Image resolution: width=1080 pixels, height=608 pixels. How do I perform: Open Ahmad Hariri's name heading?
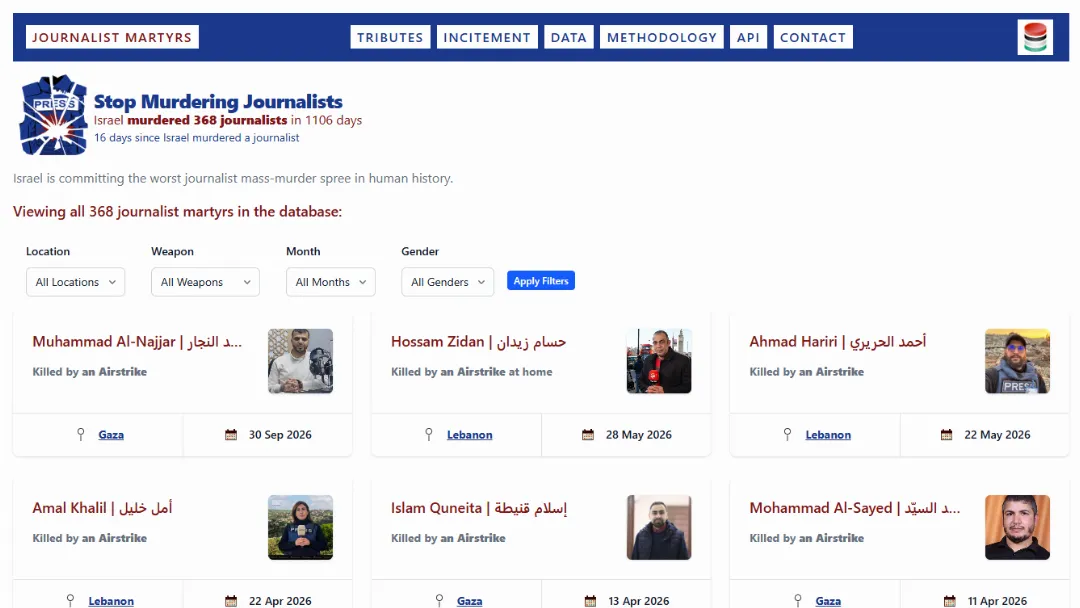[x=838, y=342]
